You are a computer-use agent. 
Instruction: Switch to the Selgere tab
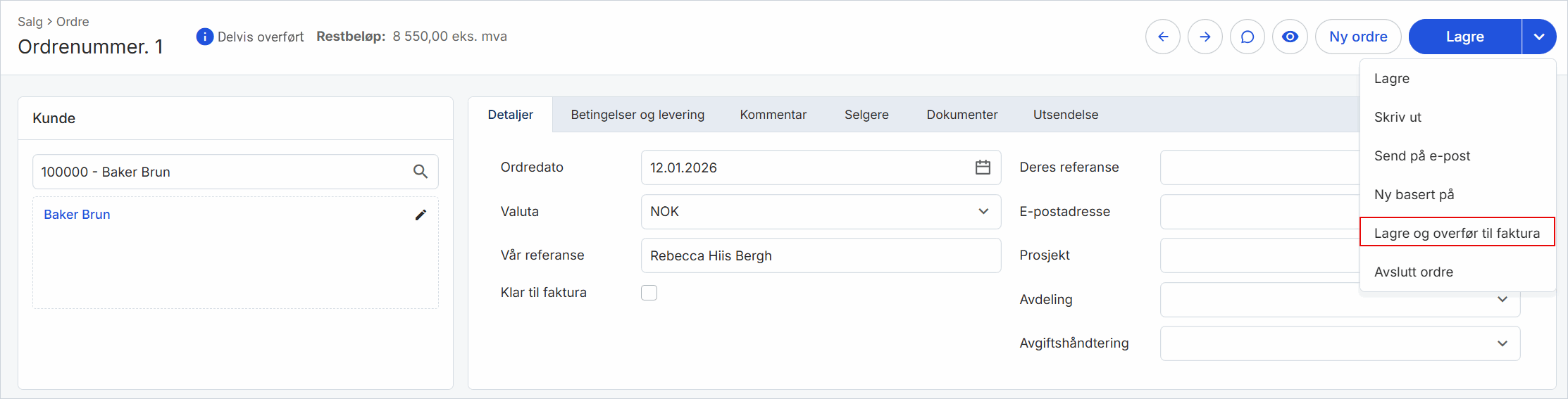point(866,115)
